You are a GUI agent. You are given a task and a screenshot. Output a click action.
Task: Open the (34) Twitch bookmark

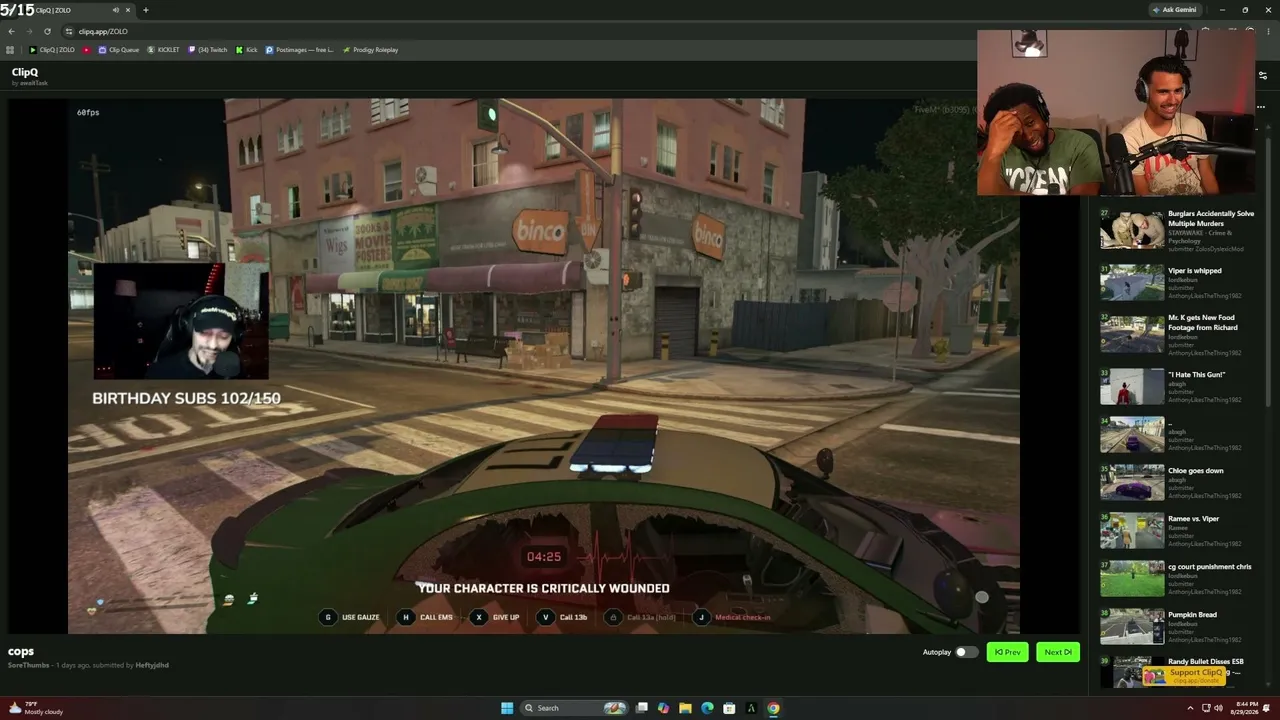(x=207, y=50)
